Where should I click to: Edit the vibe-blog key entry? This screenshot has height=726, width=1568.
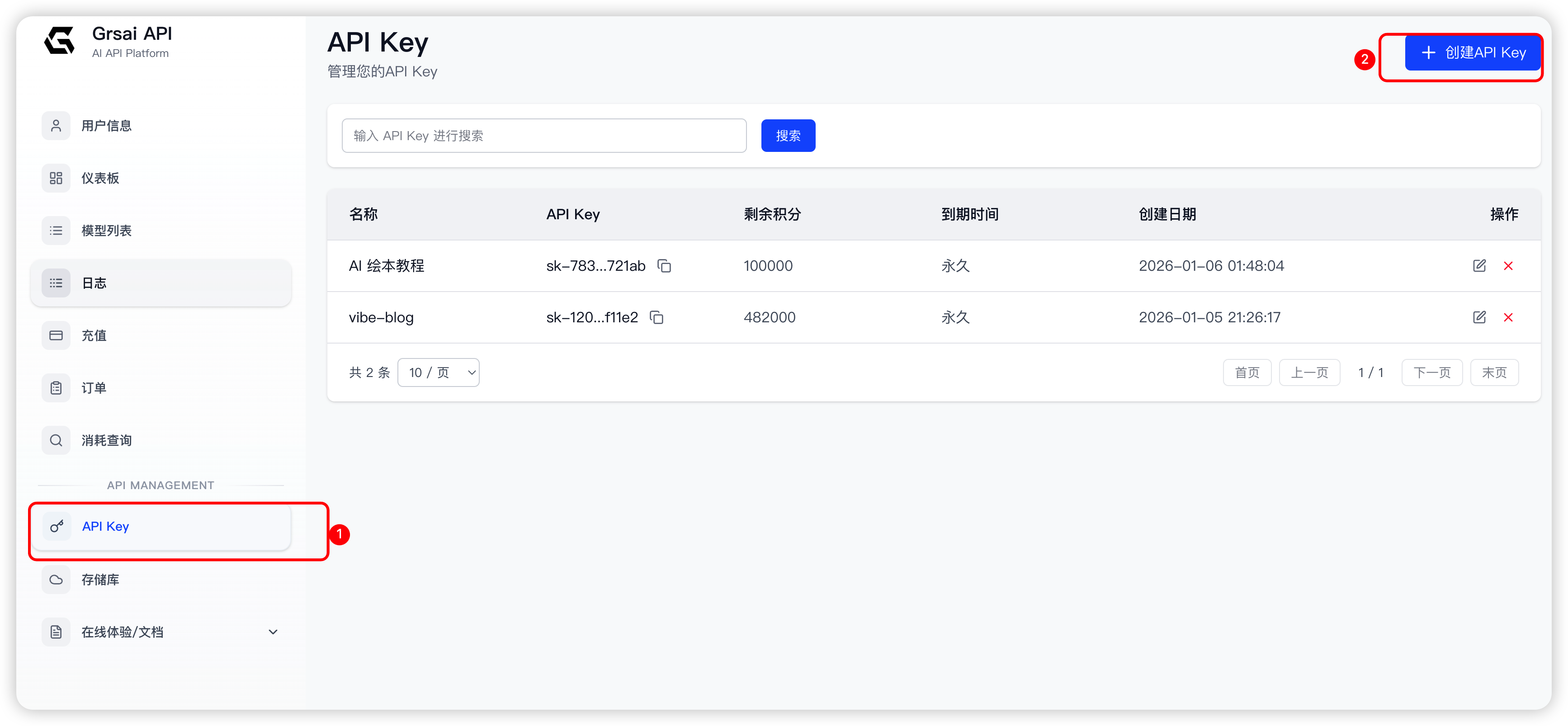pyautogui.click(x=1479, y=318)
